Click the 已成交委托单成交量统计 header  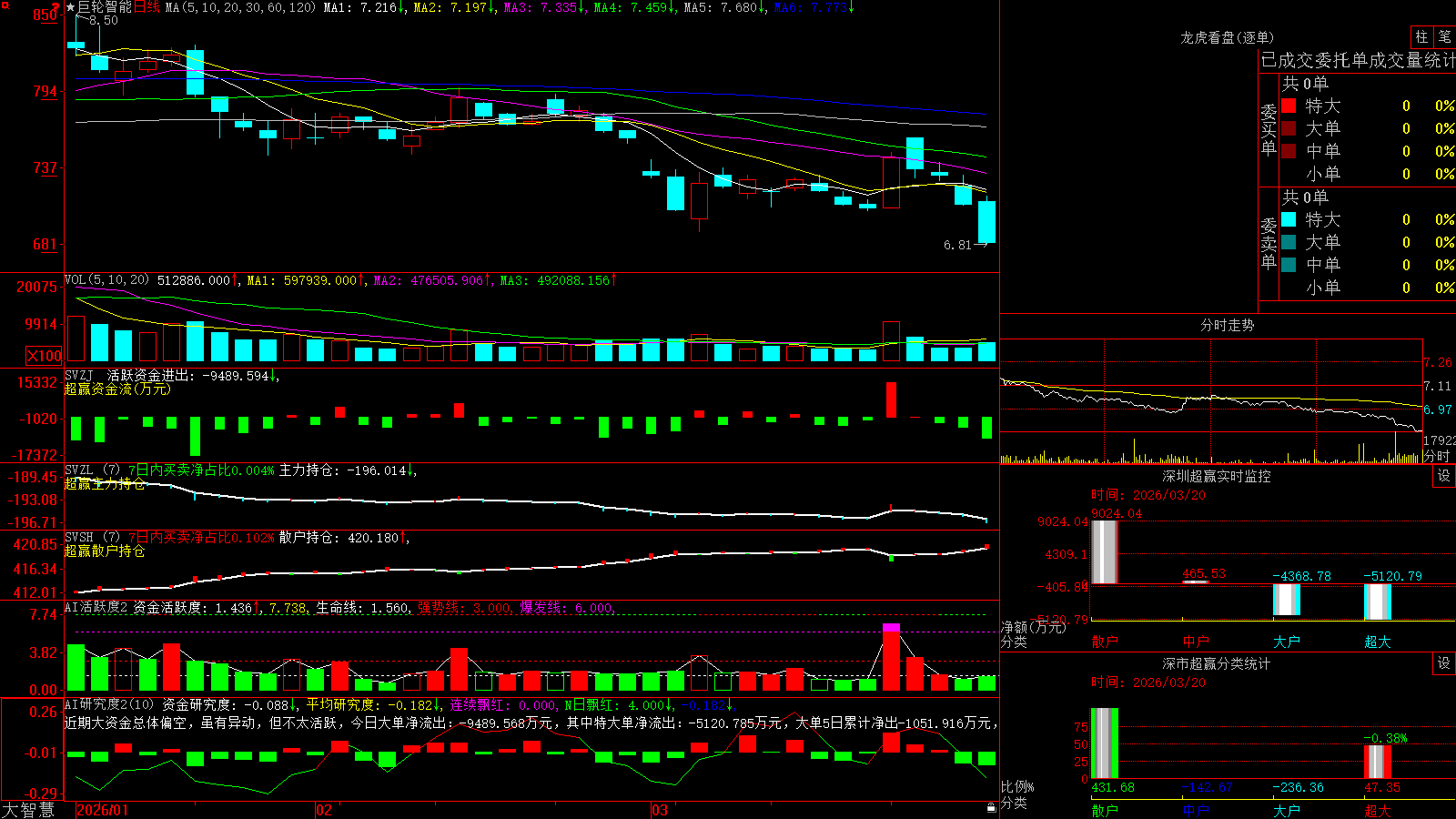[1358, 60]
